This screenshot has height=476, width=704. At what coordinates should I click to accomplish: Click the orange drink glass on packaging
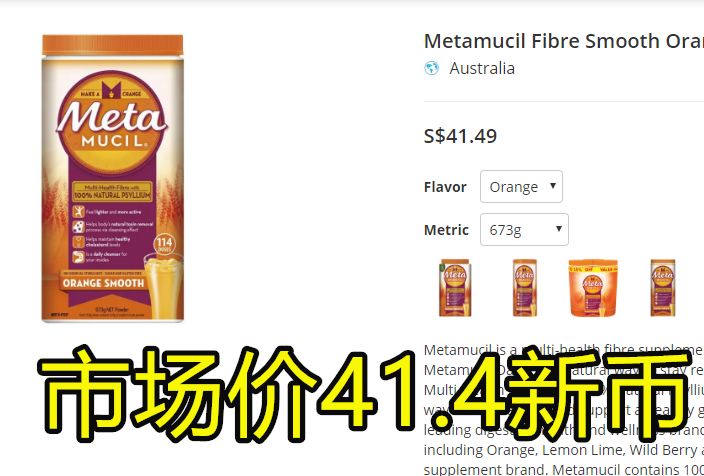coord(164,286)
